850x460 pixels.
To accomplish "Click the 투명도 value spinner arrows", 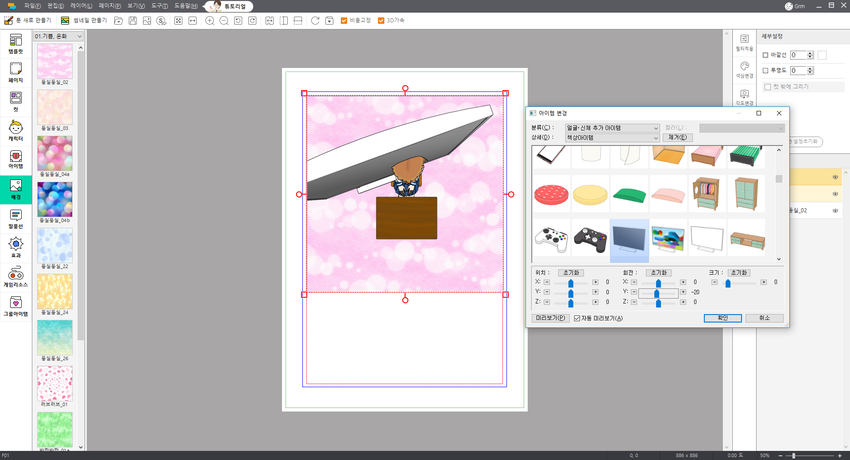I will 810,70.
